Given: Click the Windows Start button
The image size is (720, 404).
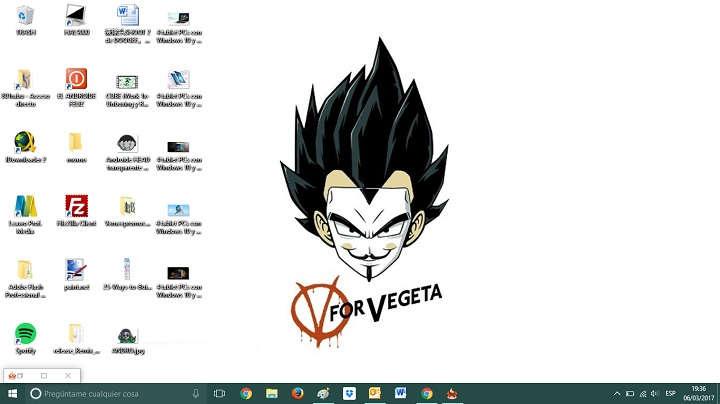Looking at the screenshot, I should [x=12, y=393].
